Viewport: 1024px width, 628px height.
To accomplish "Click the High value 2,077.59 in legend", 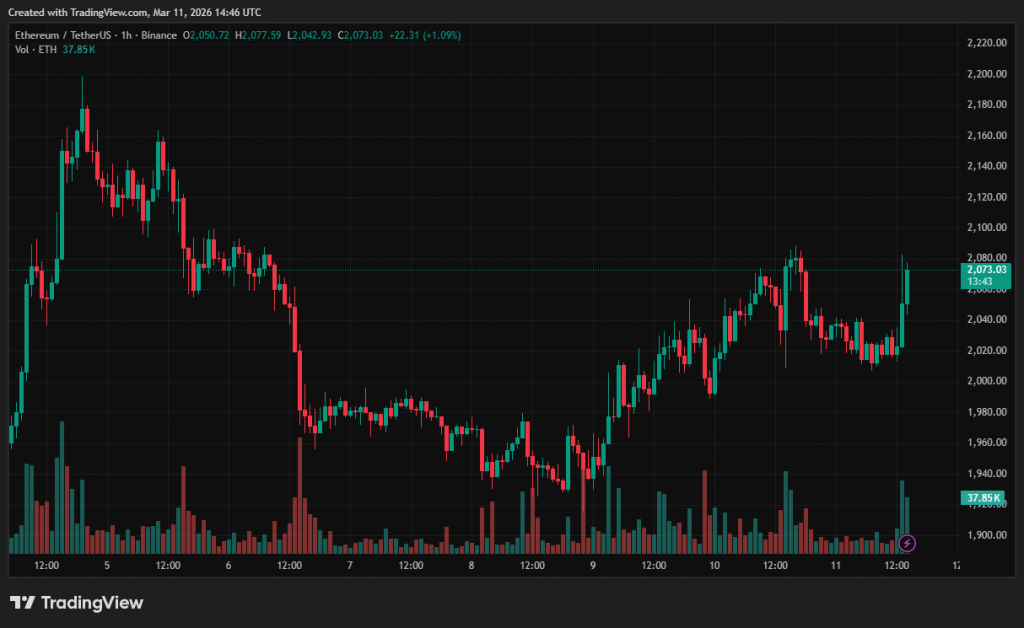I will click(x=262, y=35).
